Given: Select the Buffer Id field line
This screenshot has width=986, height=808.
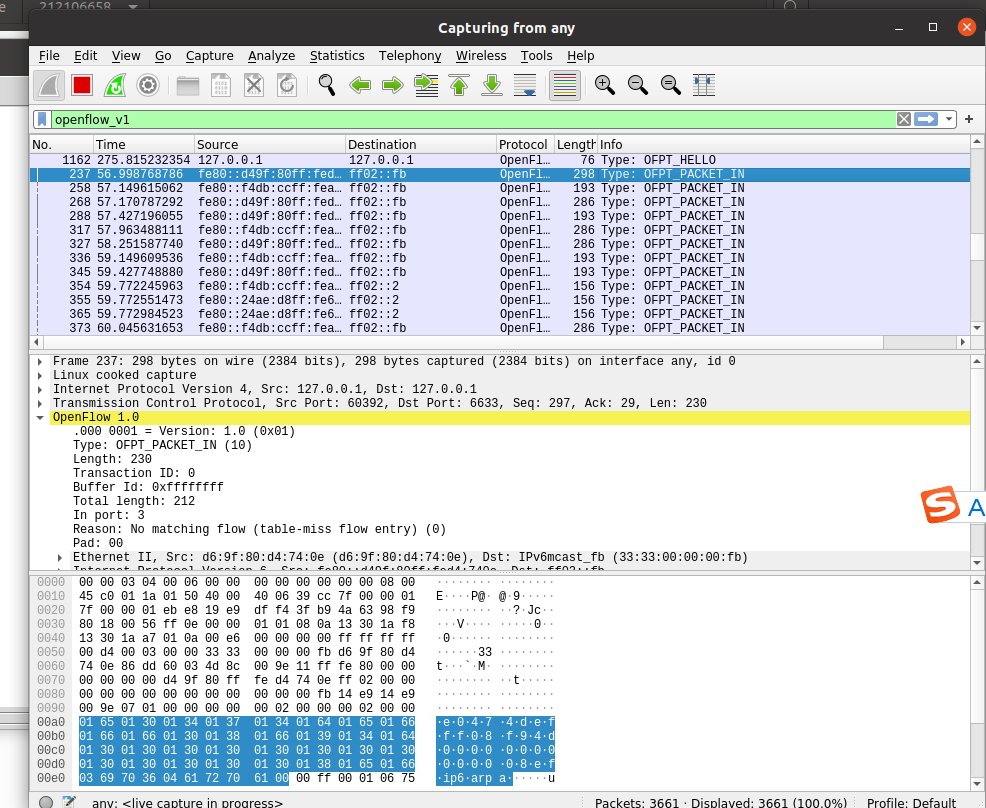Looking at the screenshot, I should [148, 487].
